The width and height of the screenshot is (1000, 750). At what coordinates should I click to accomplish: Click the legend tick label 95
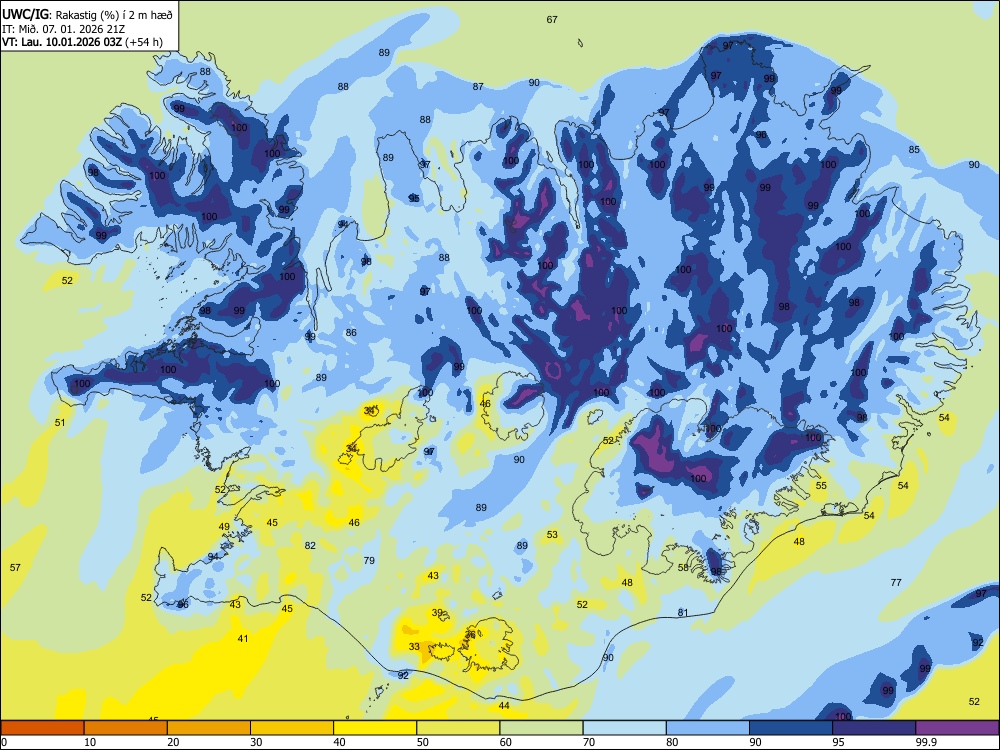pyautogui.click(x=838, y=742)
